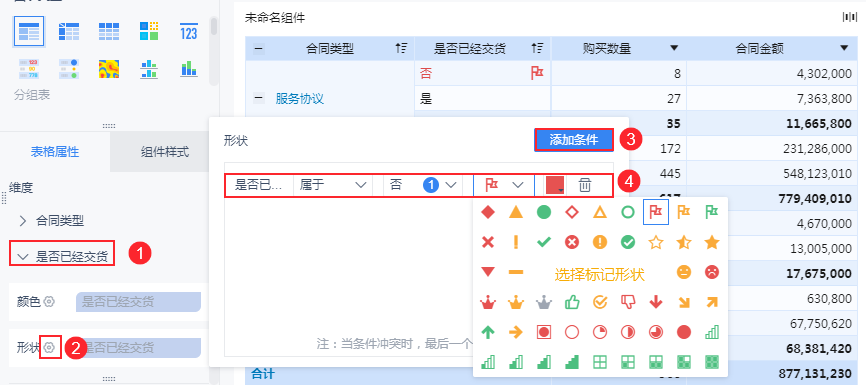Pick the red sad face marker
This screenshot has height=385, width=866.
712,272
